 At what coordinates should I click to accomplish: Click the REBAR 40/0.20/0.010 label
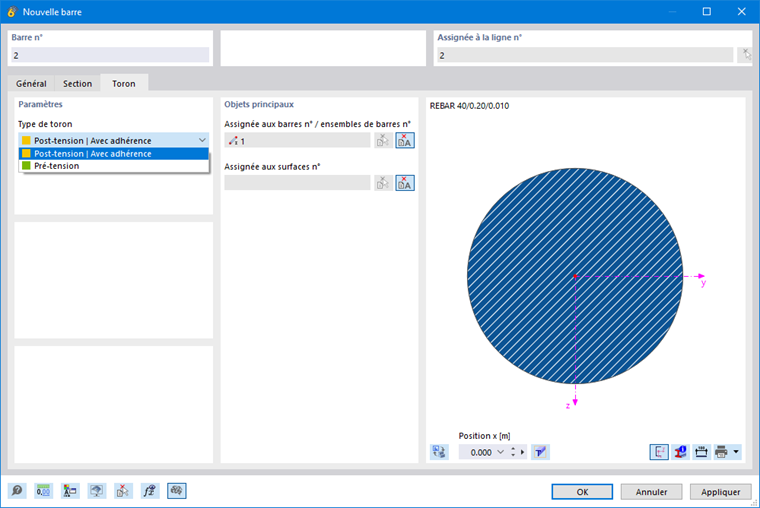469,106
